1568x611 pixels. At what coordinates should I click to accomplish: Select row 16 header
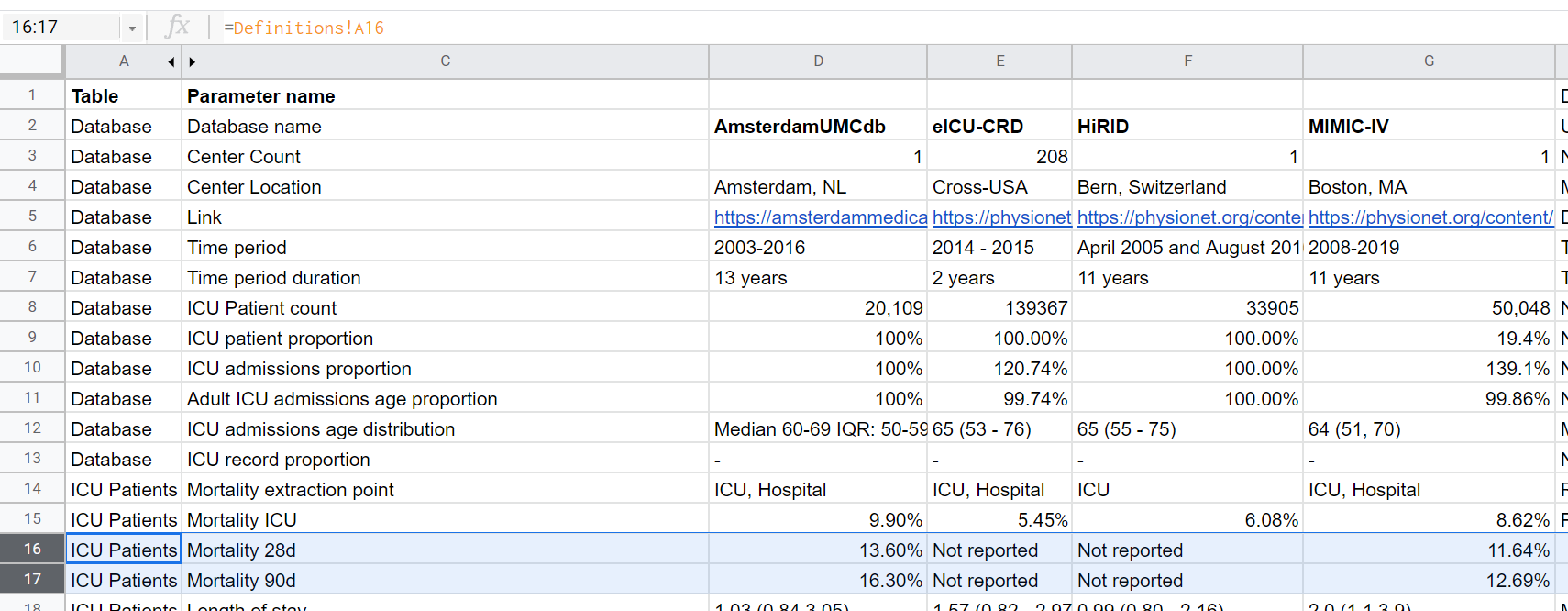pos(32,549)
